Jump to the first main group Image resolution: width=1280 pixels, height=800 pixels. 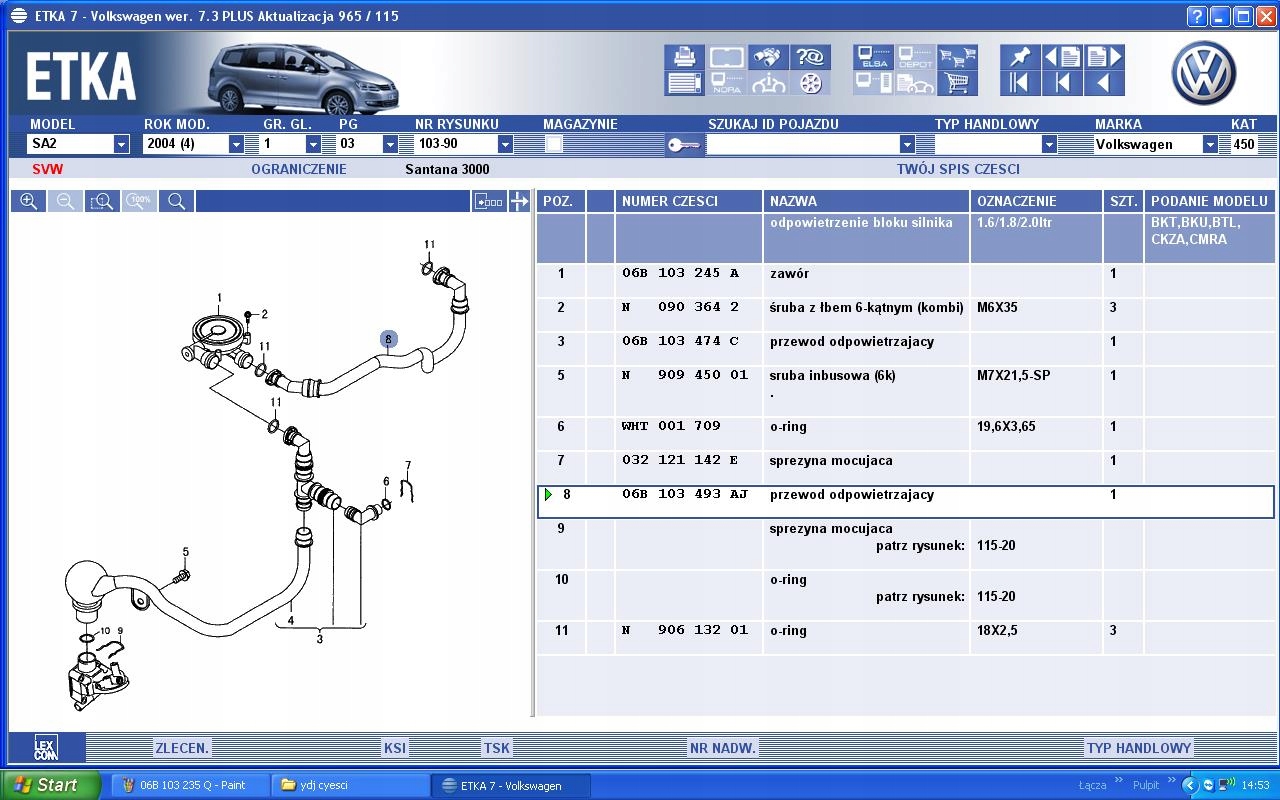[x=1020, y=83]
